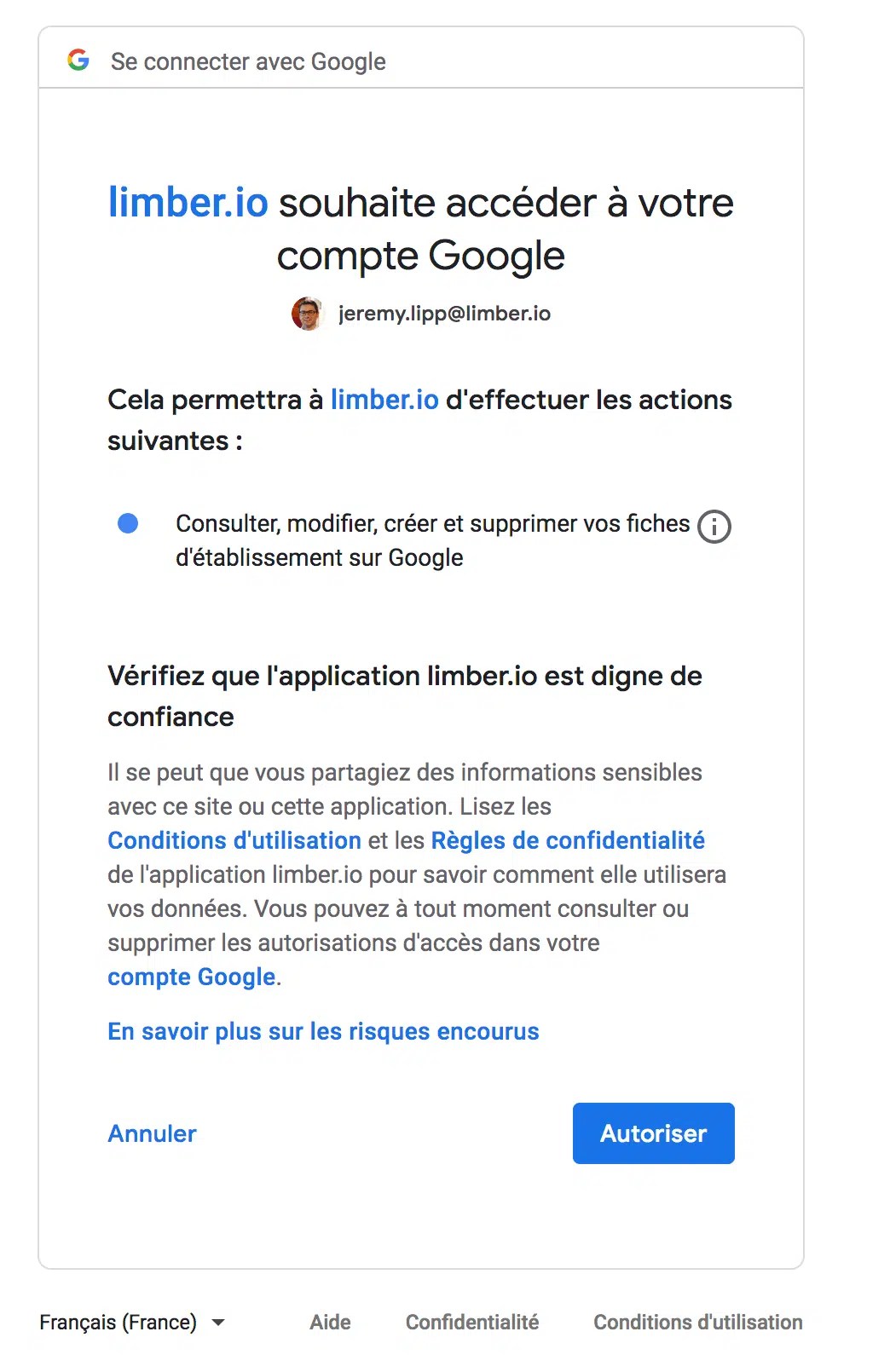Open Conditions d'utilisation link in paragraph
This screenshot has width=890, height=1372.
point(234,840)
